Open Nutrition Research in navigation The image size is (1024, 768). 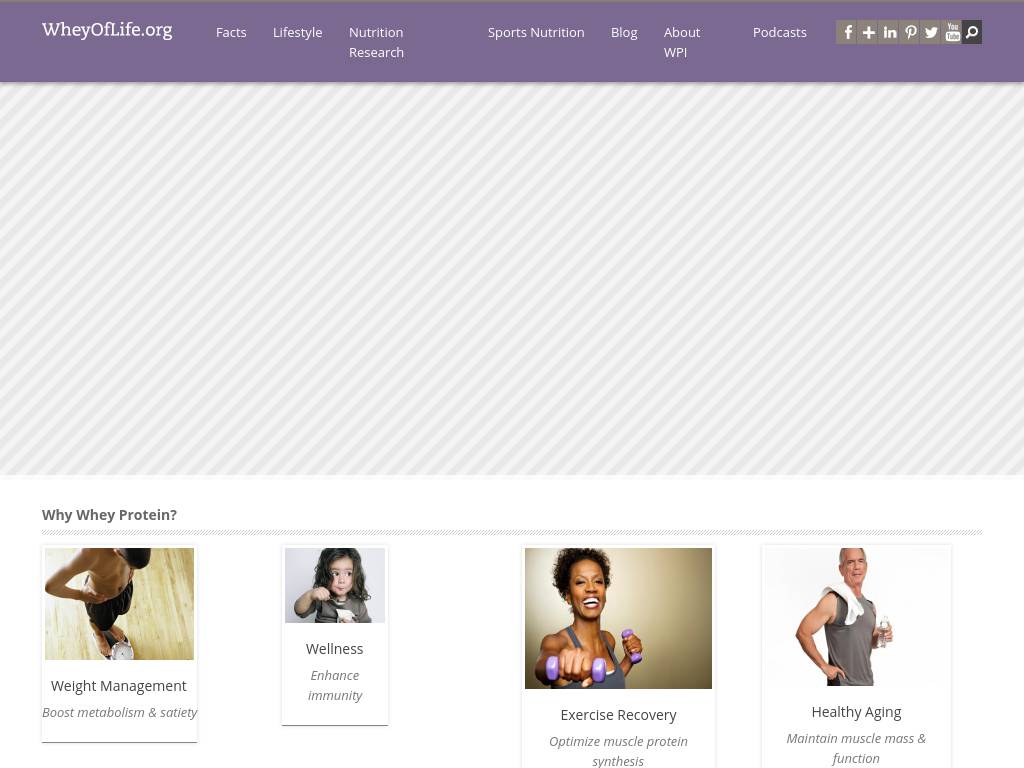tap(376, 42)
